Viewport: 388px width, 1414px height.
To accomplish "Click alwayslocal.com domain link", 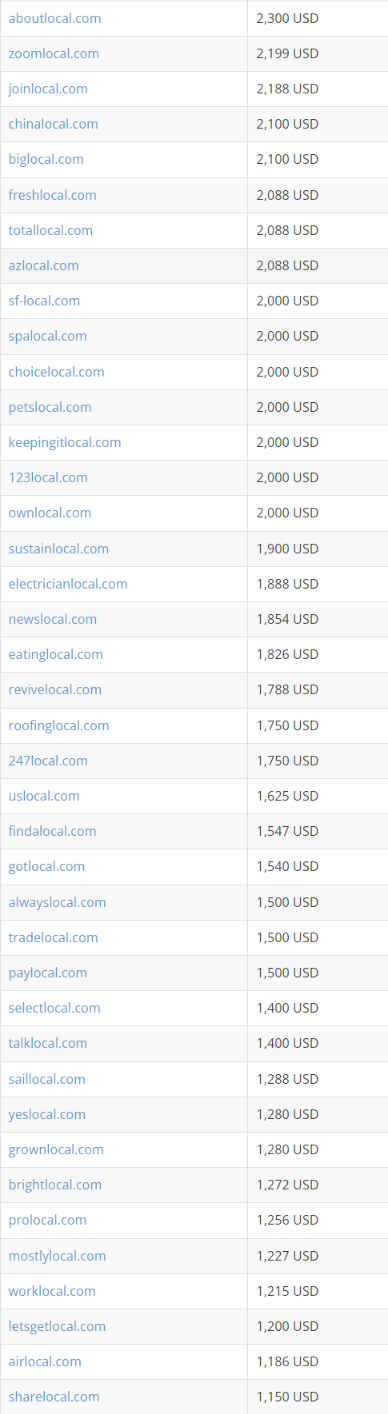I will coord(57,902).
